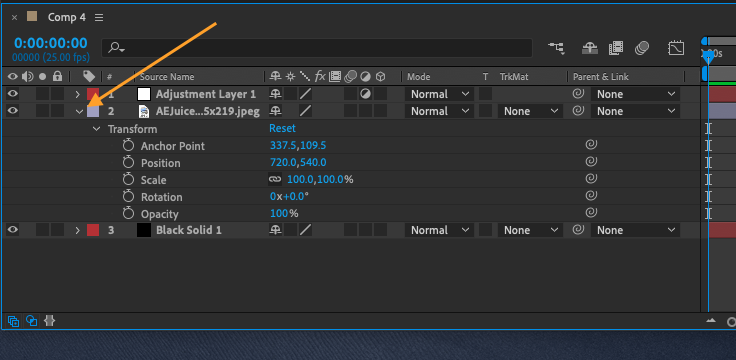Click the search magnifier icon
This screenshot has height=360, width=736.
[115, 47]
